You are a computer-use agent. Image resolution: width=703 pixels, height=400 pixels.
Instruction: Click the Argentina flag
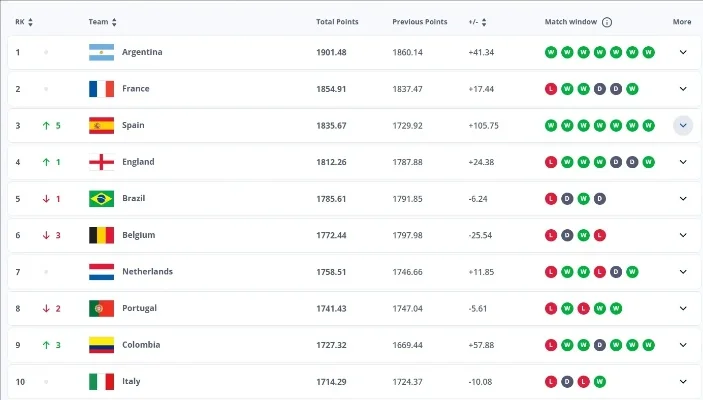(101, 52)
